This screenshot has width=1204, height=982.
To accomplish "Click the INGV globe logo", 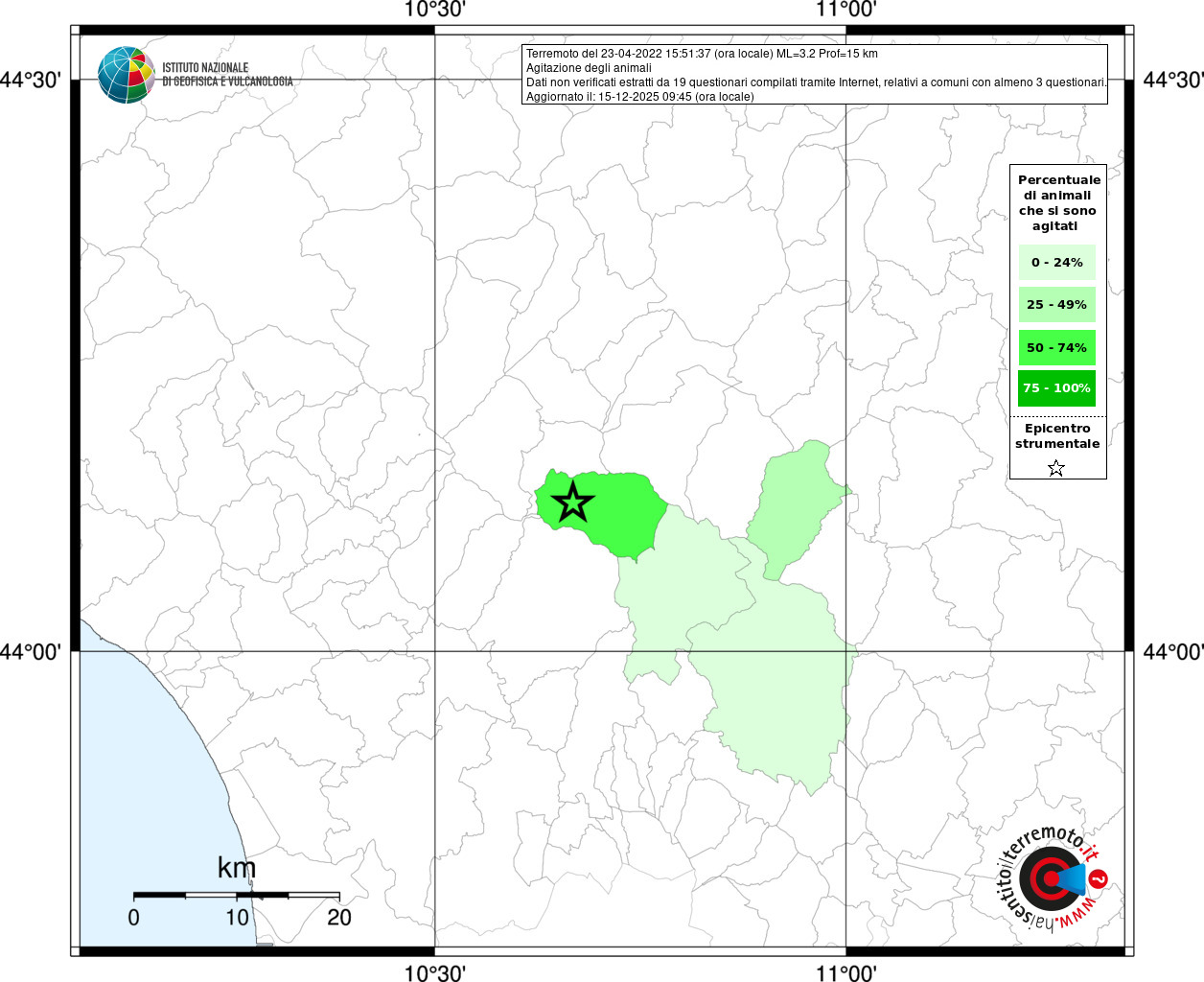I will [x=126, y=75].
